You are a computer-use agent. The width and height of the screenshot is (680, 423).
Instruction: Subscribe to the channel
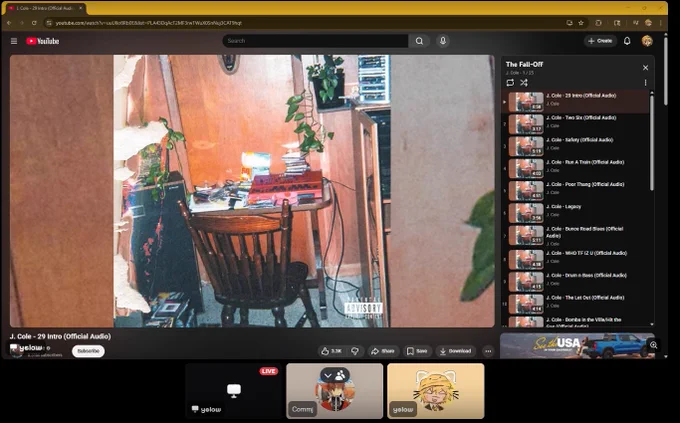(x=88, y=351)
